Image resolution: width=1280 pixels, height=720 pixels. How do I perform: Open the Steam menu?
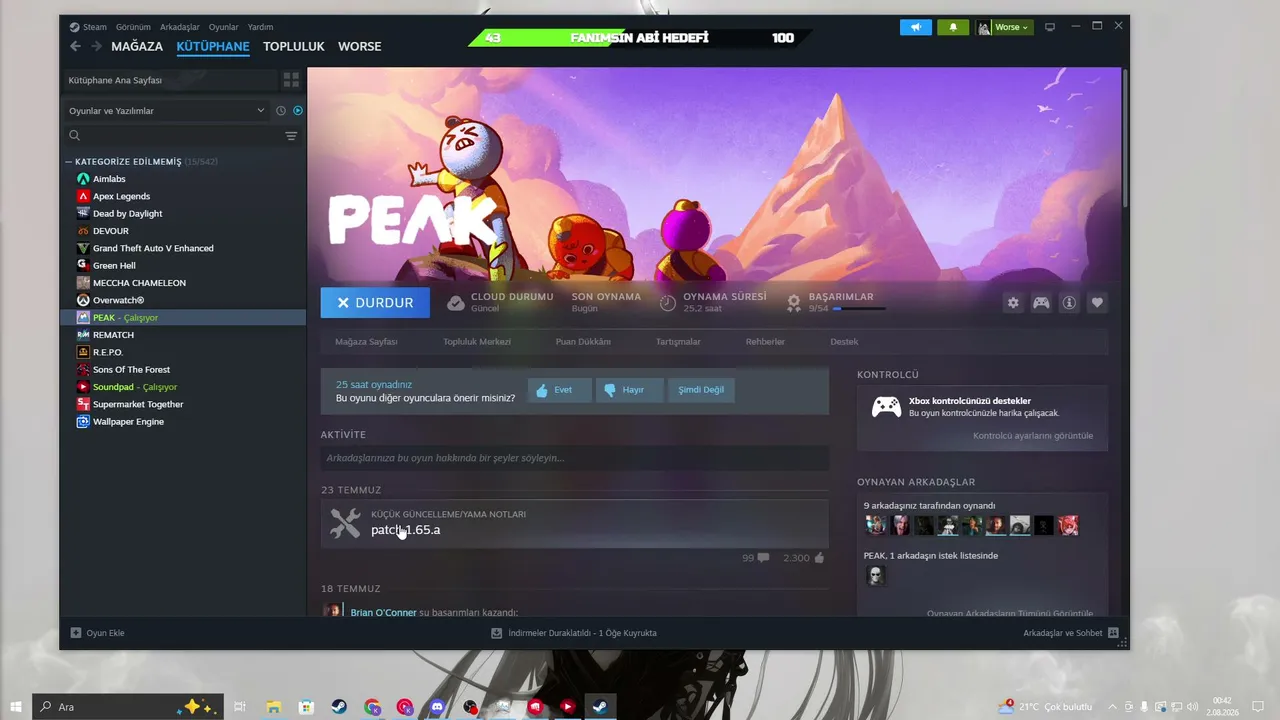coord(95,27)
